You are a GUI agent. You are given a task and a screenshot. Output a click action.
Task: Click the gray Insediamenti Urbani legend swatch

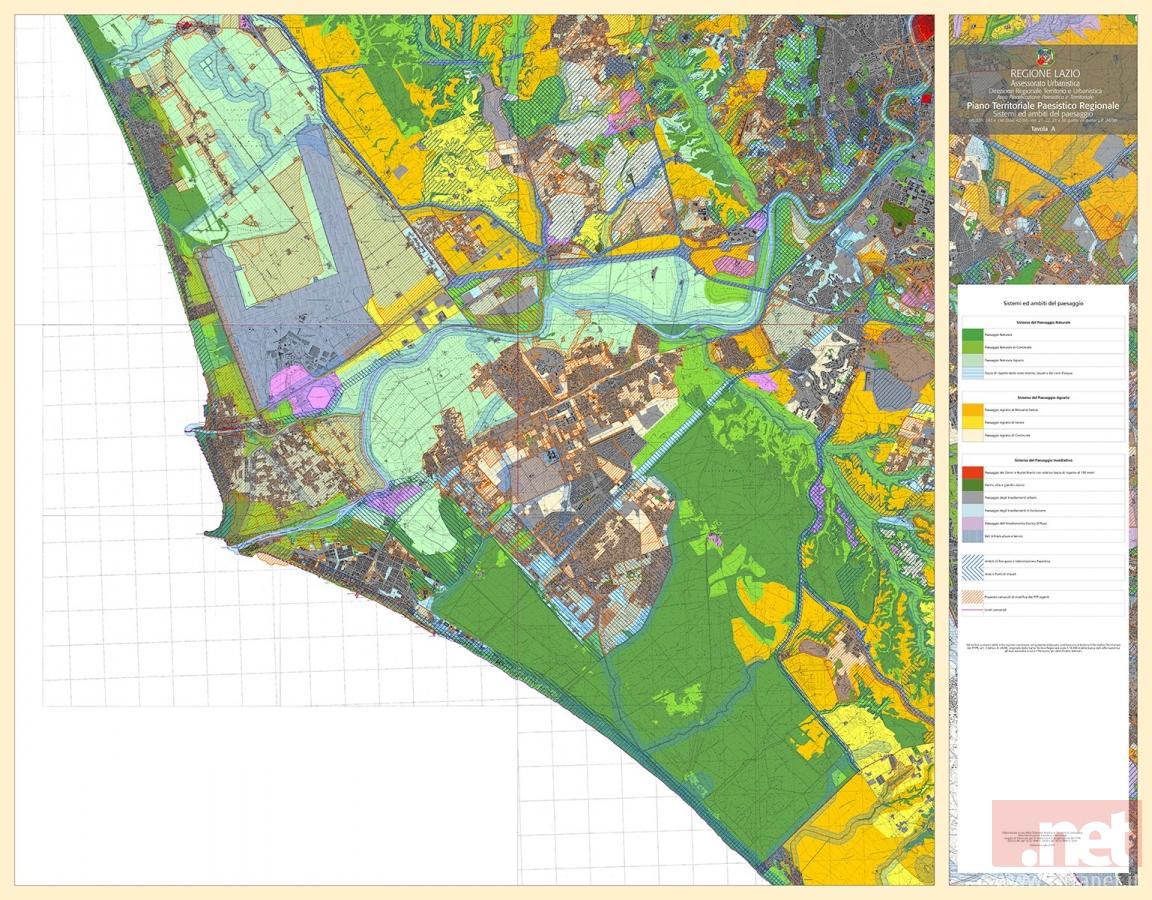point(971,497)
